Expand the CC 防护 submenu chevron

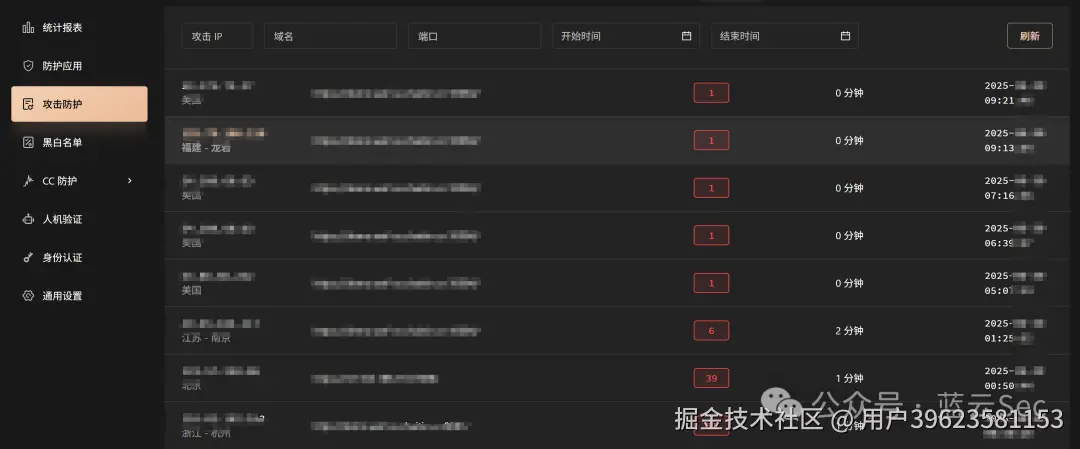(129, 181)
